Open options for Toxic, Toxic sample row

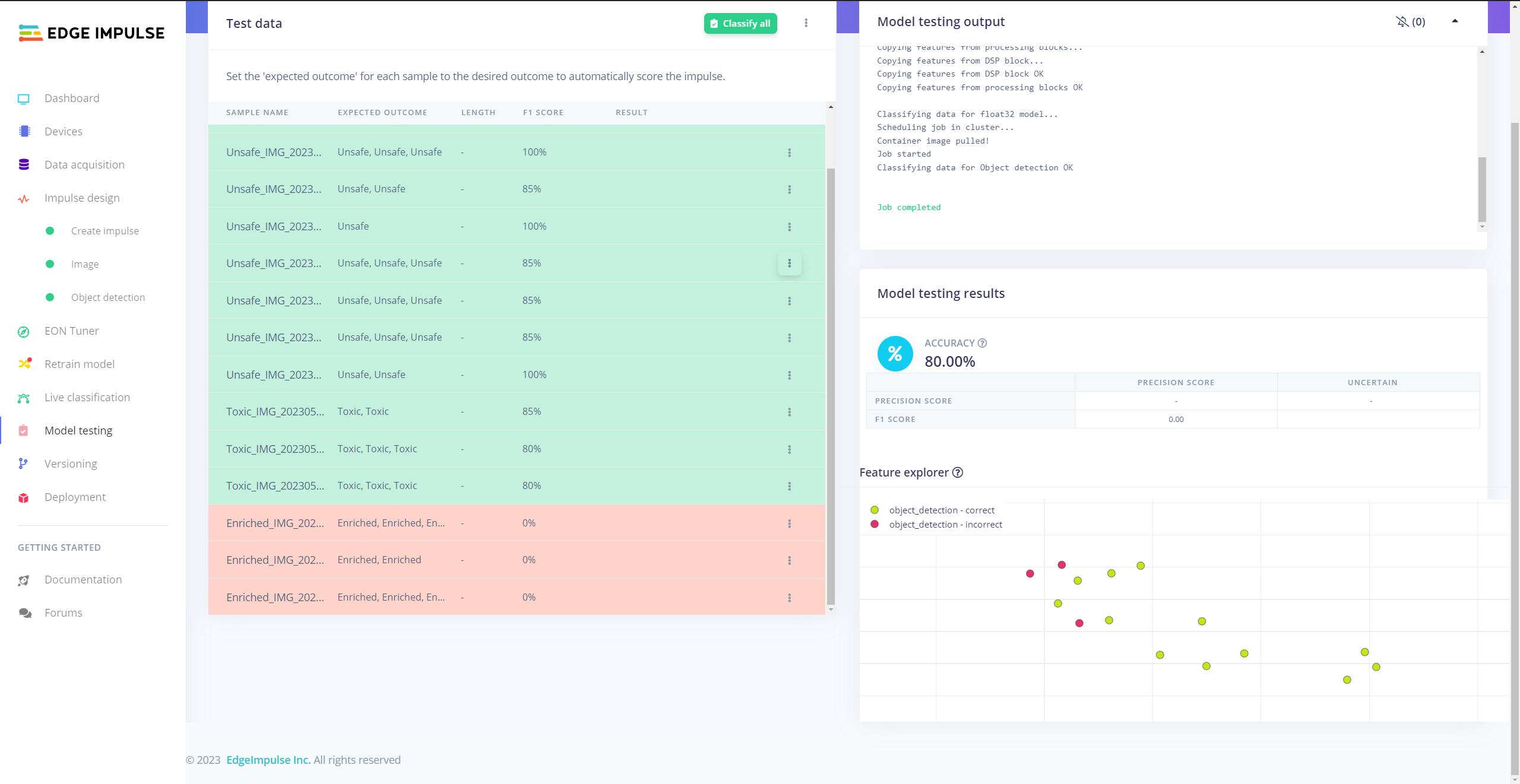click(x=789, y=412)
